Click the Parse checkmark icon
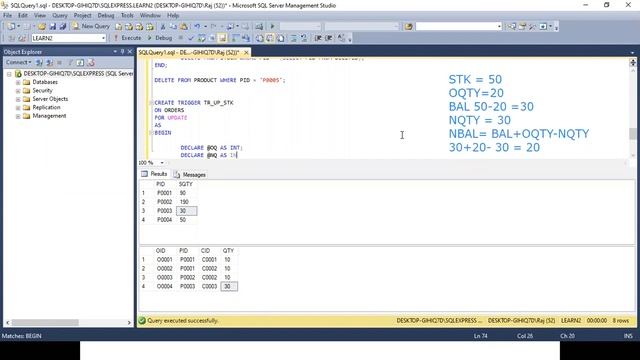 191,38
